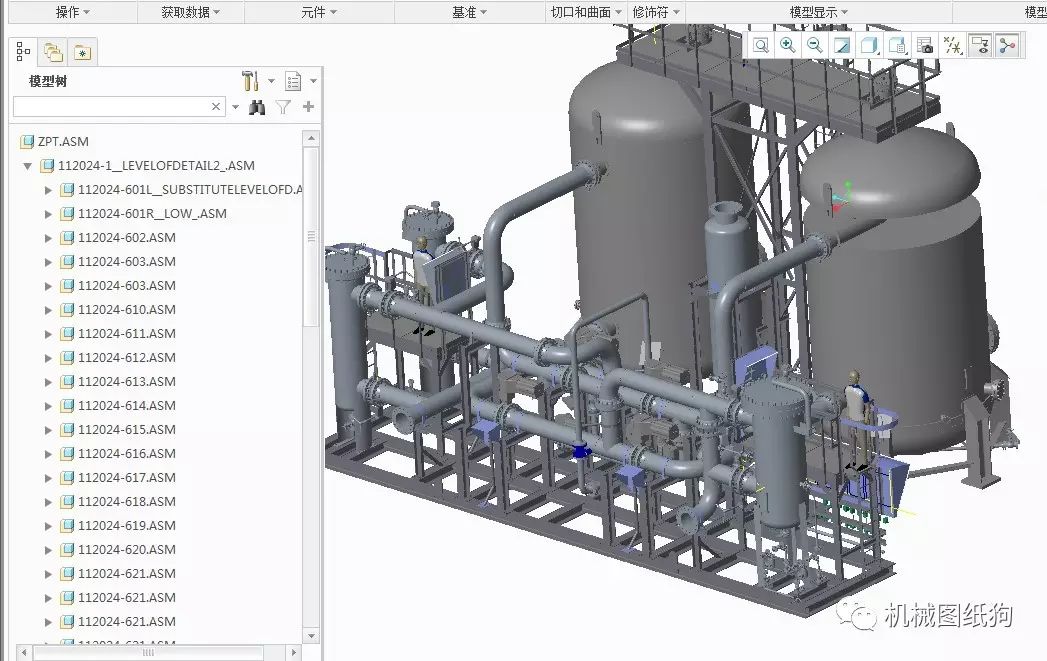Open the display style cube icon
The image size is (1047, 661).
pyautogui.click(x=869, y=45)
